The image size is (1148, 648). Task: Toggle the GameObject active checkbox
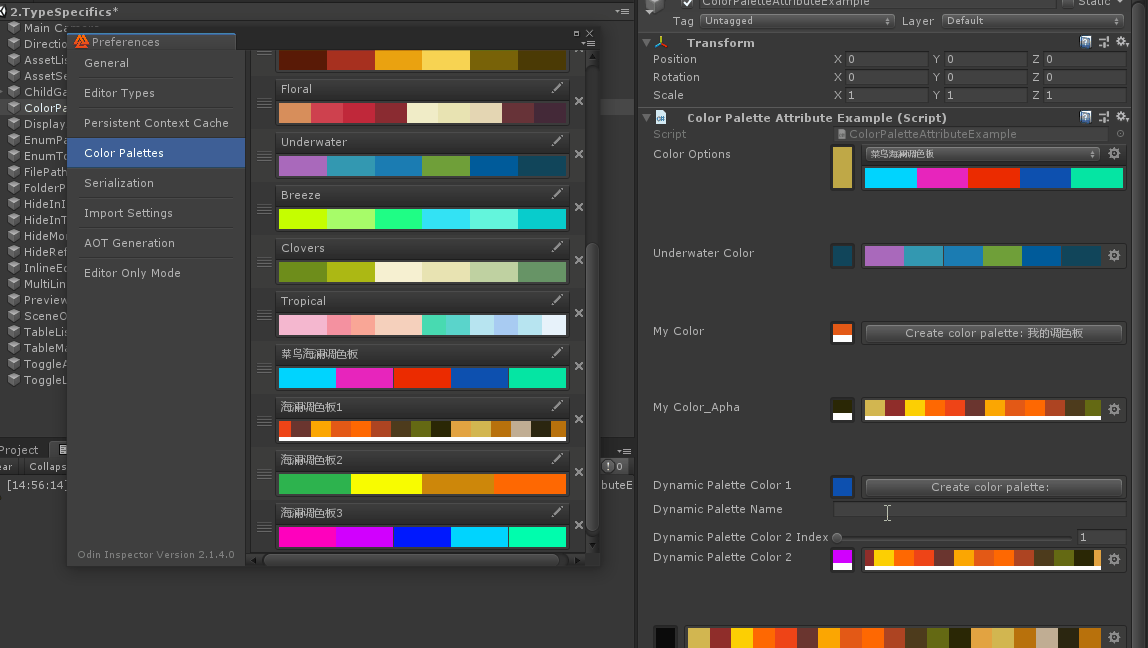[687, 3]
